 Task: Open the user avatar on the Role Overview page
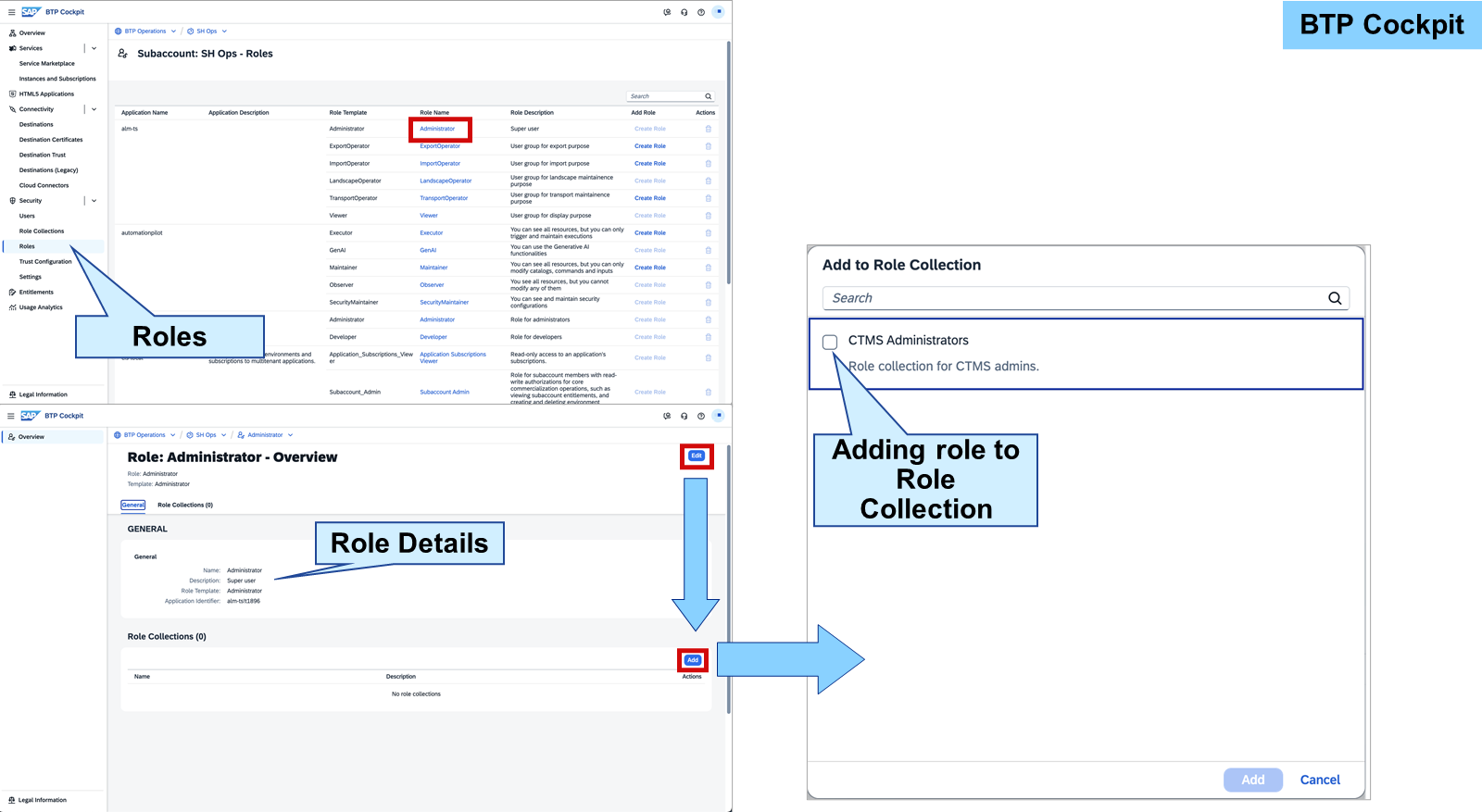[719, 416]
